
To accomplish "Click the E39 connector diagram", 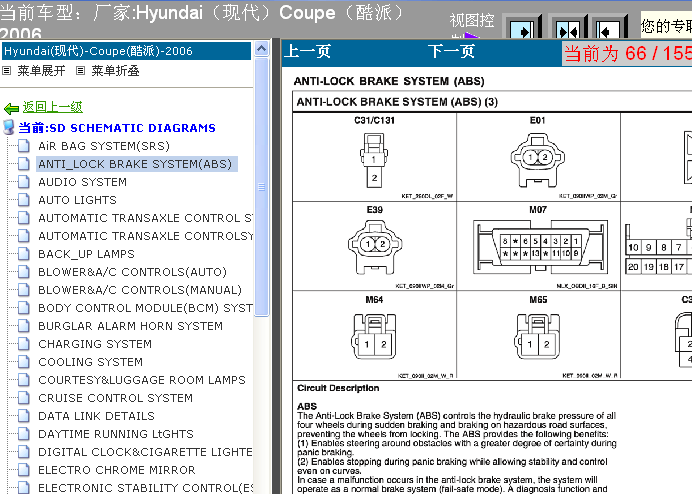I will 375,247.
